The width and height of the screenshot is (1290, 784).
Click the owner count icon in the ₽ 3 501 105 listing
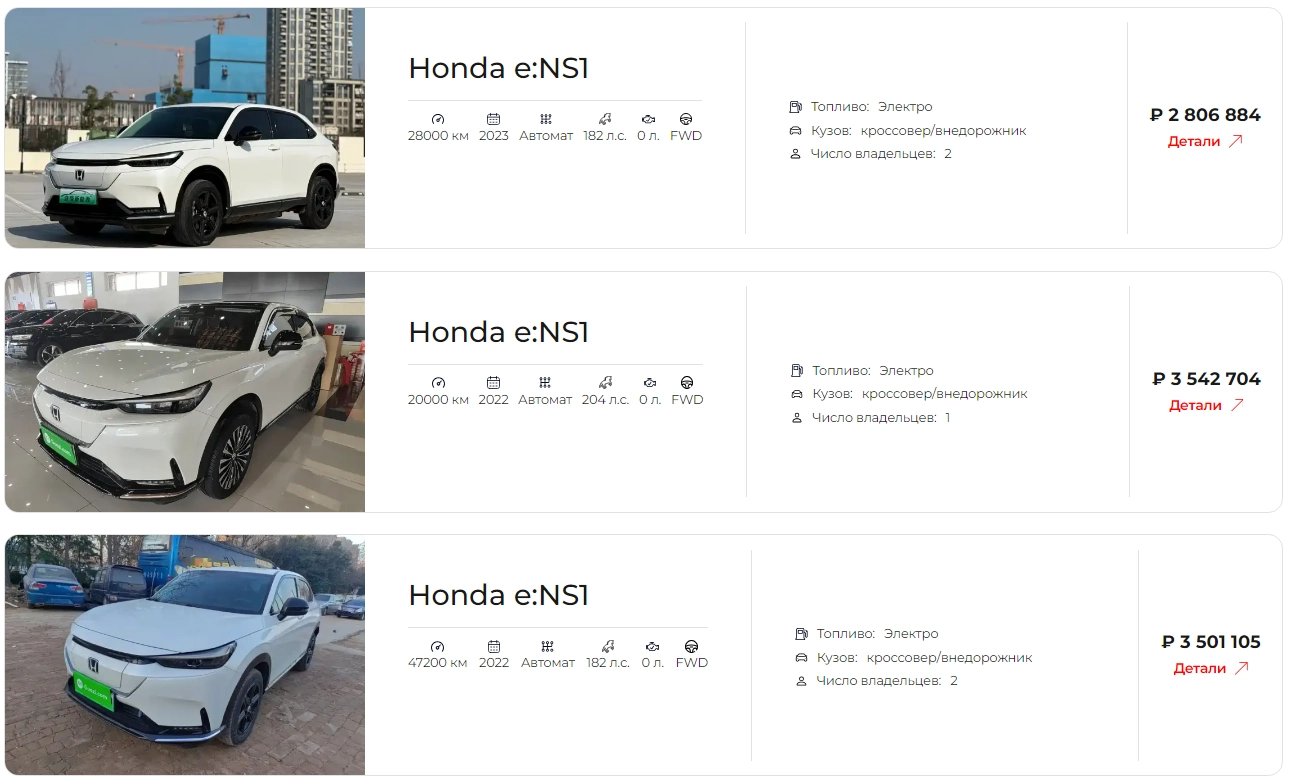(x=800, y=681)
